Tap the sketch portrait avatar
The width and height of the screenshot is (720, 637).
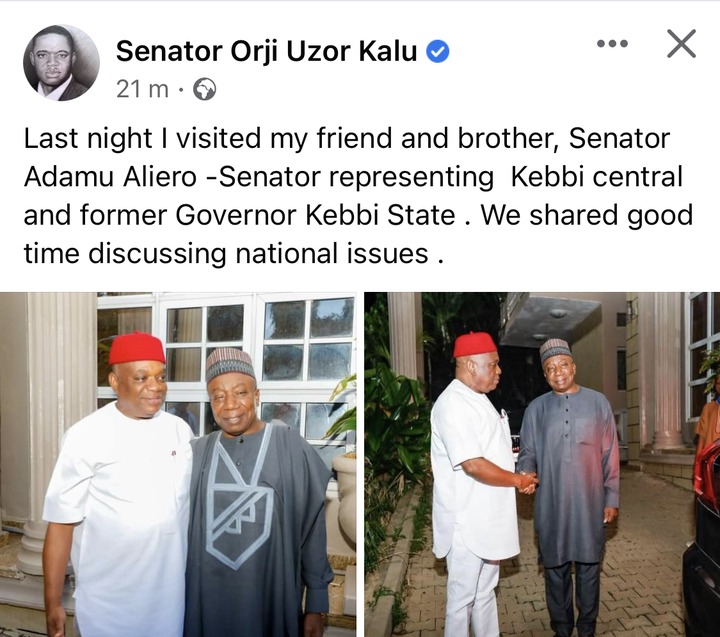pos(61,63)
